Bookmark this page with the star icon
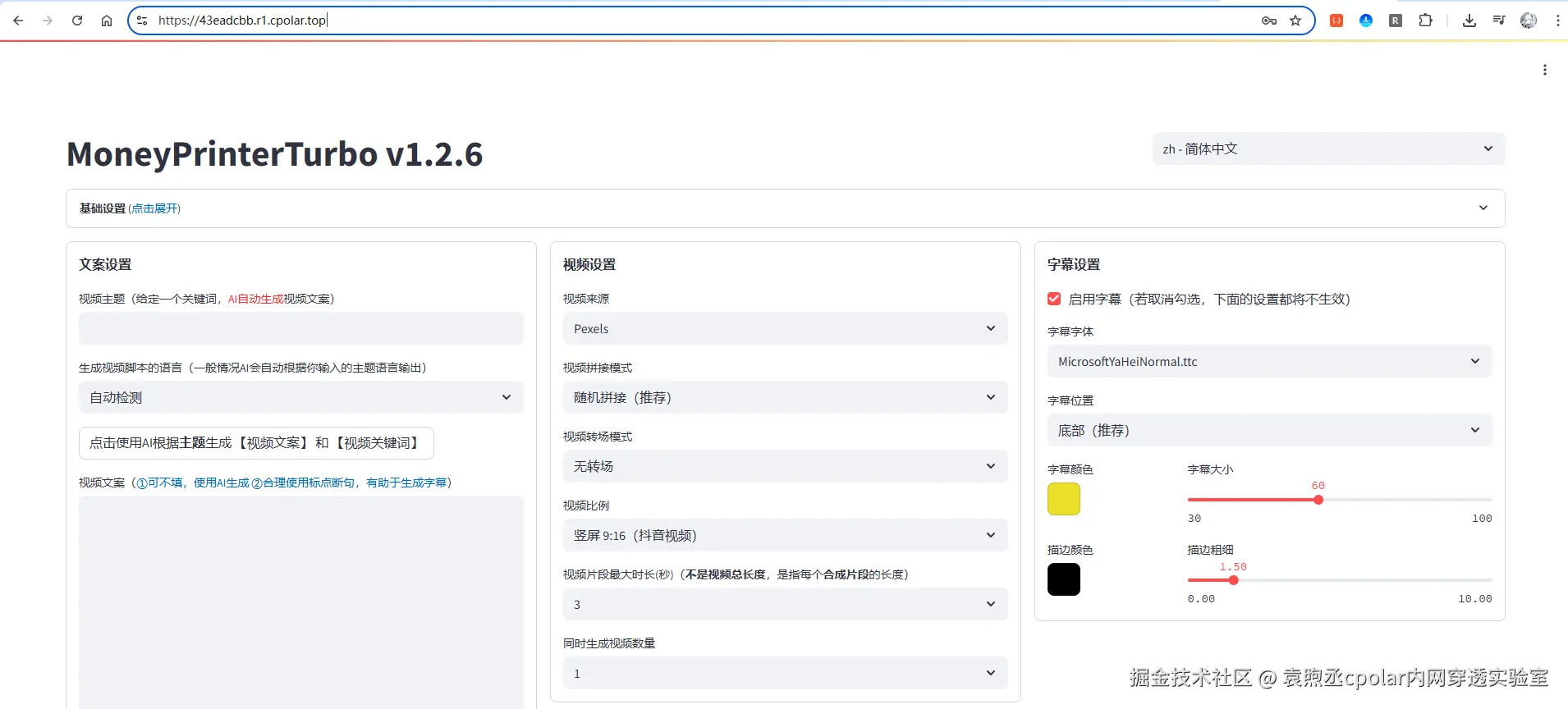 1295,21
